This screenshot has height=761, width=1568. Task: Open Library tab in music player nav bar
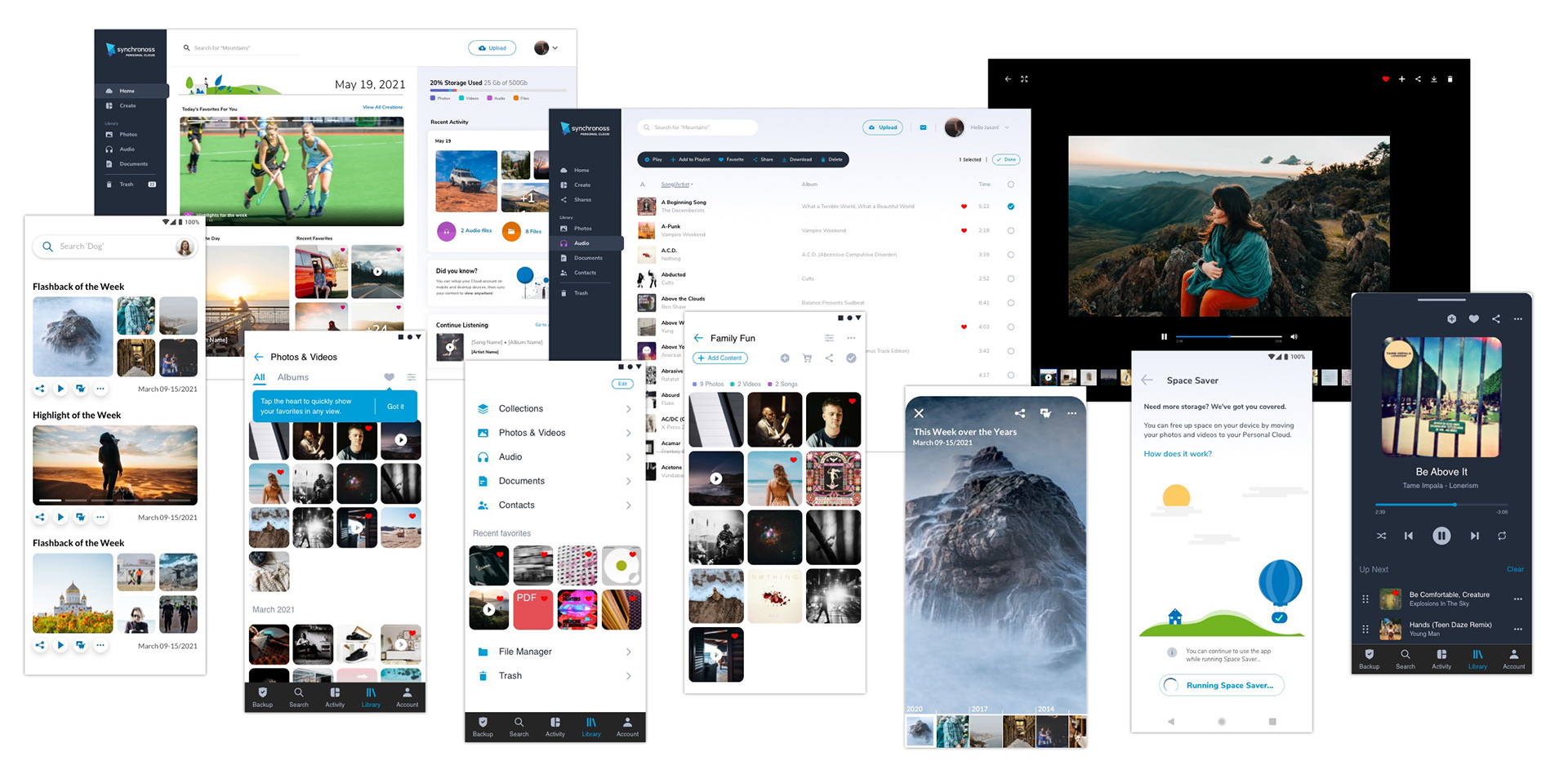[x=1477, y=659]
